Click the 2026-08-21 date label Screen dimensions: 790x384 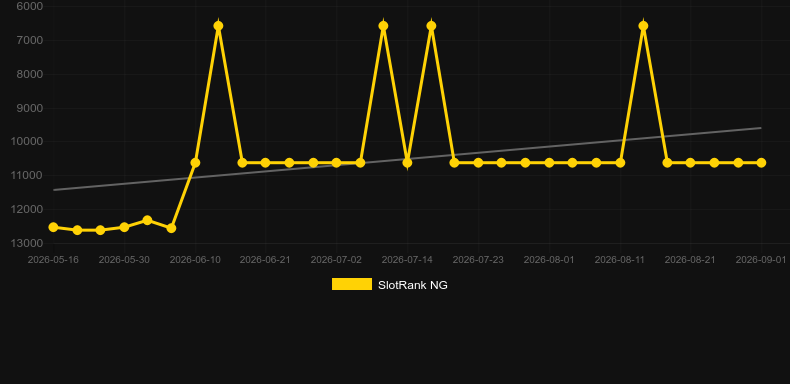690,260
